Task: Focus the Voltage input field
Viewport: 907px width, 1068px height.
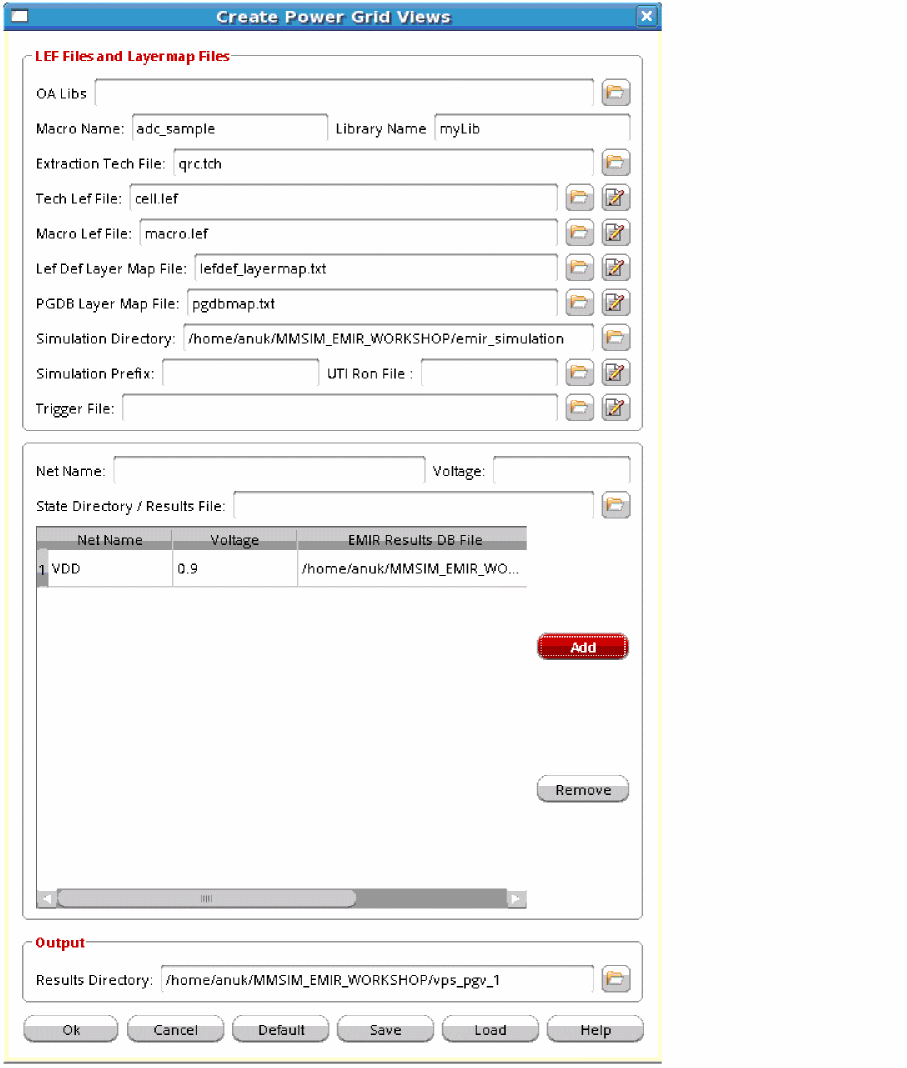Action: [561, 471]
